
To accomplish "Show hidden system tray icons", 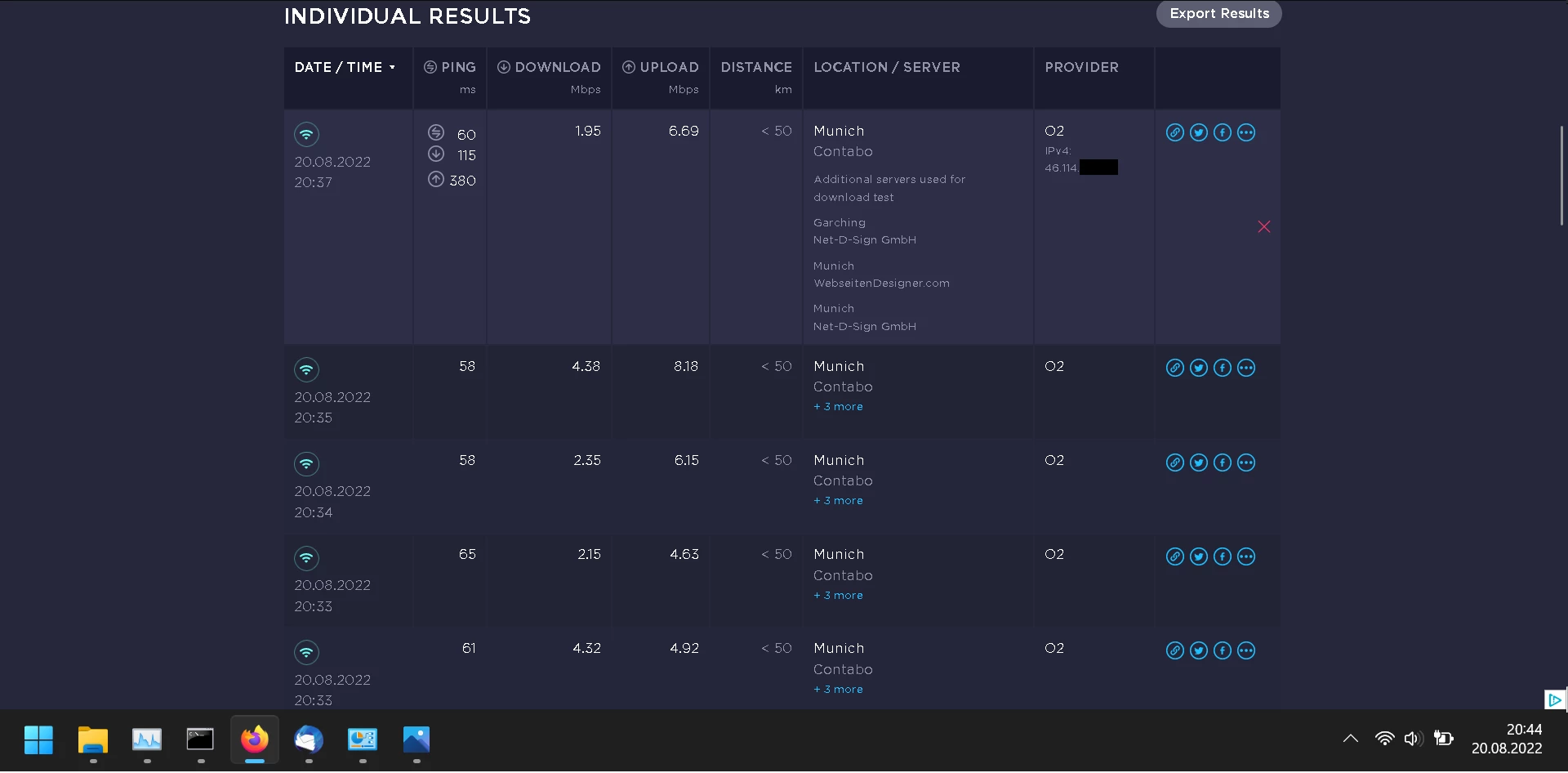I will (x=1351, y=739).
